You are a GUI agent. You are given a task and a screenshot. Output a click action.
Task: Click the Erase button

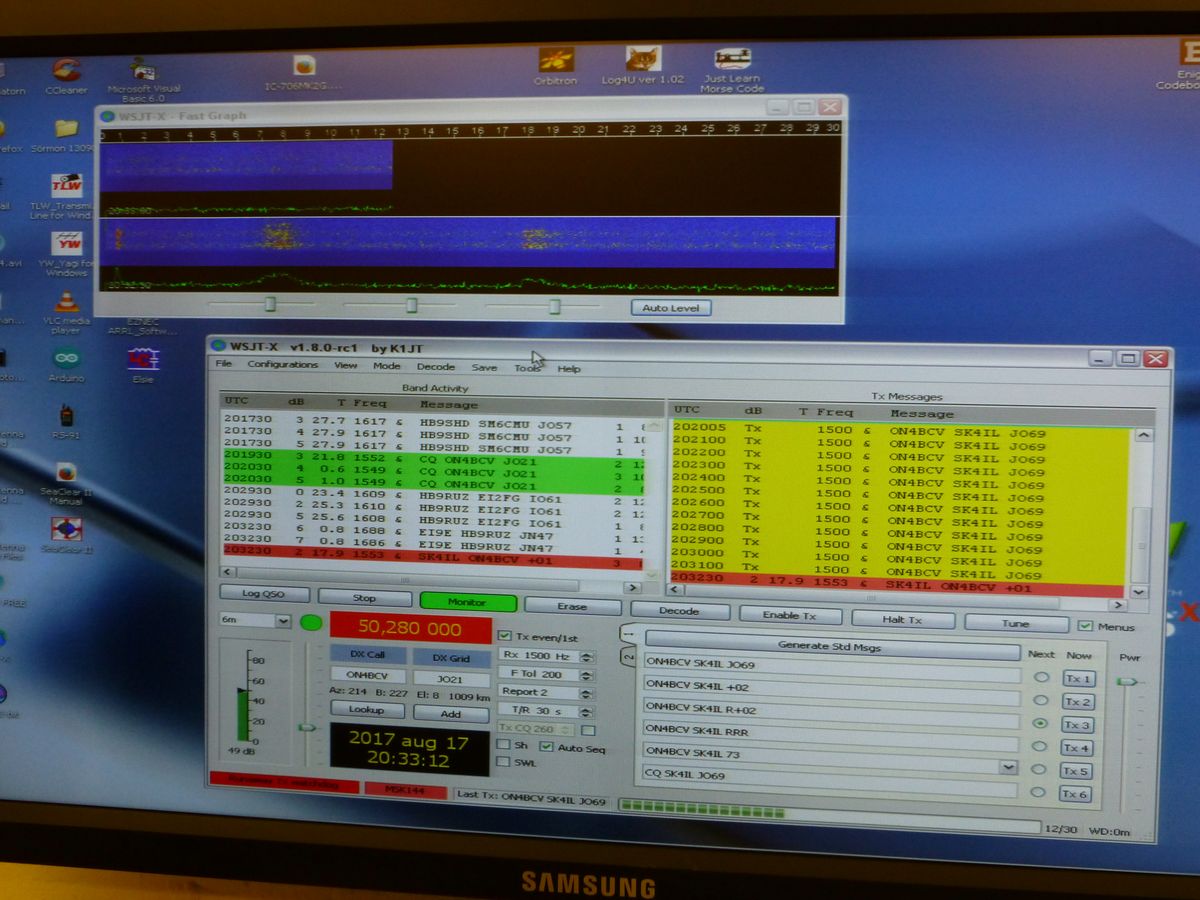pyautogui.click(x=572, y=606)
